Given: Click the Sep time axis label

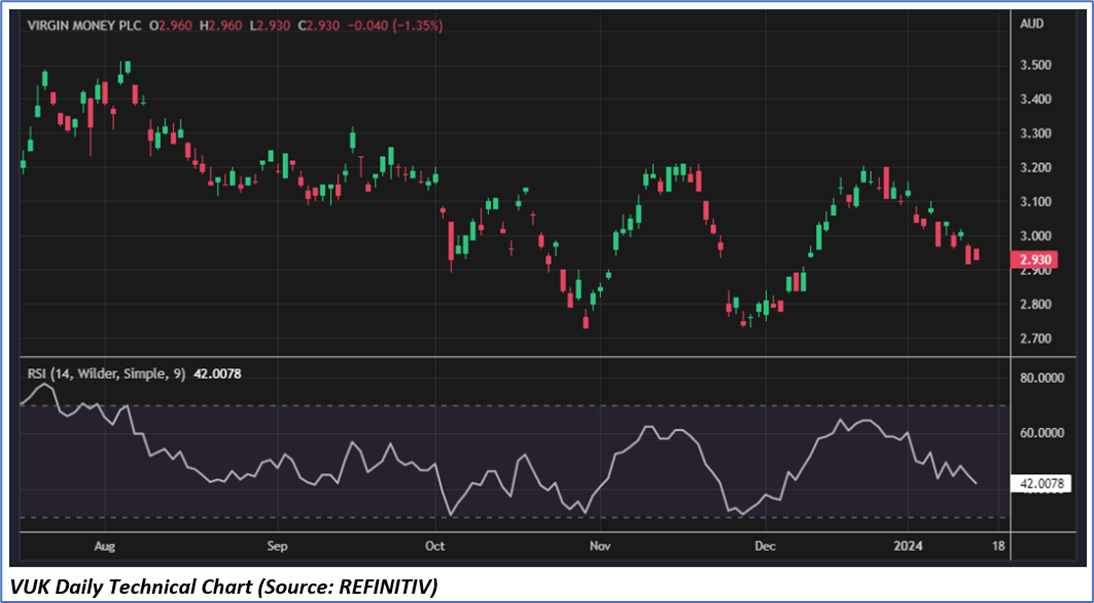Looking at the screenshot, I should point(277,546).
